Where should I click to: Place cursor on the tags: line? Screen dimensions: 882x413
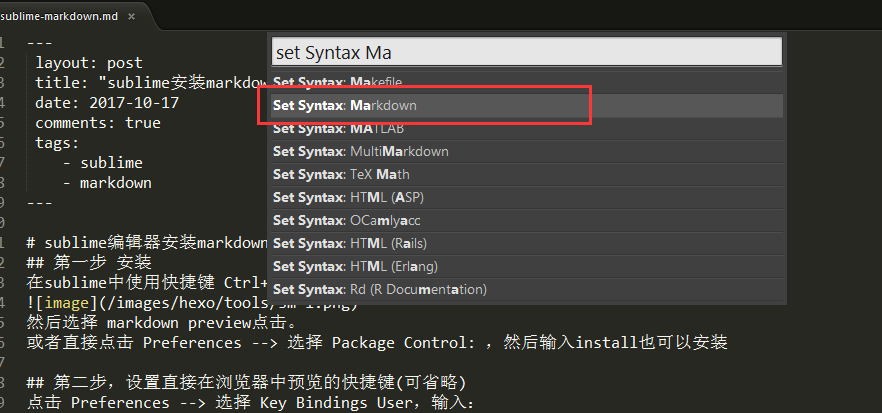57,143
